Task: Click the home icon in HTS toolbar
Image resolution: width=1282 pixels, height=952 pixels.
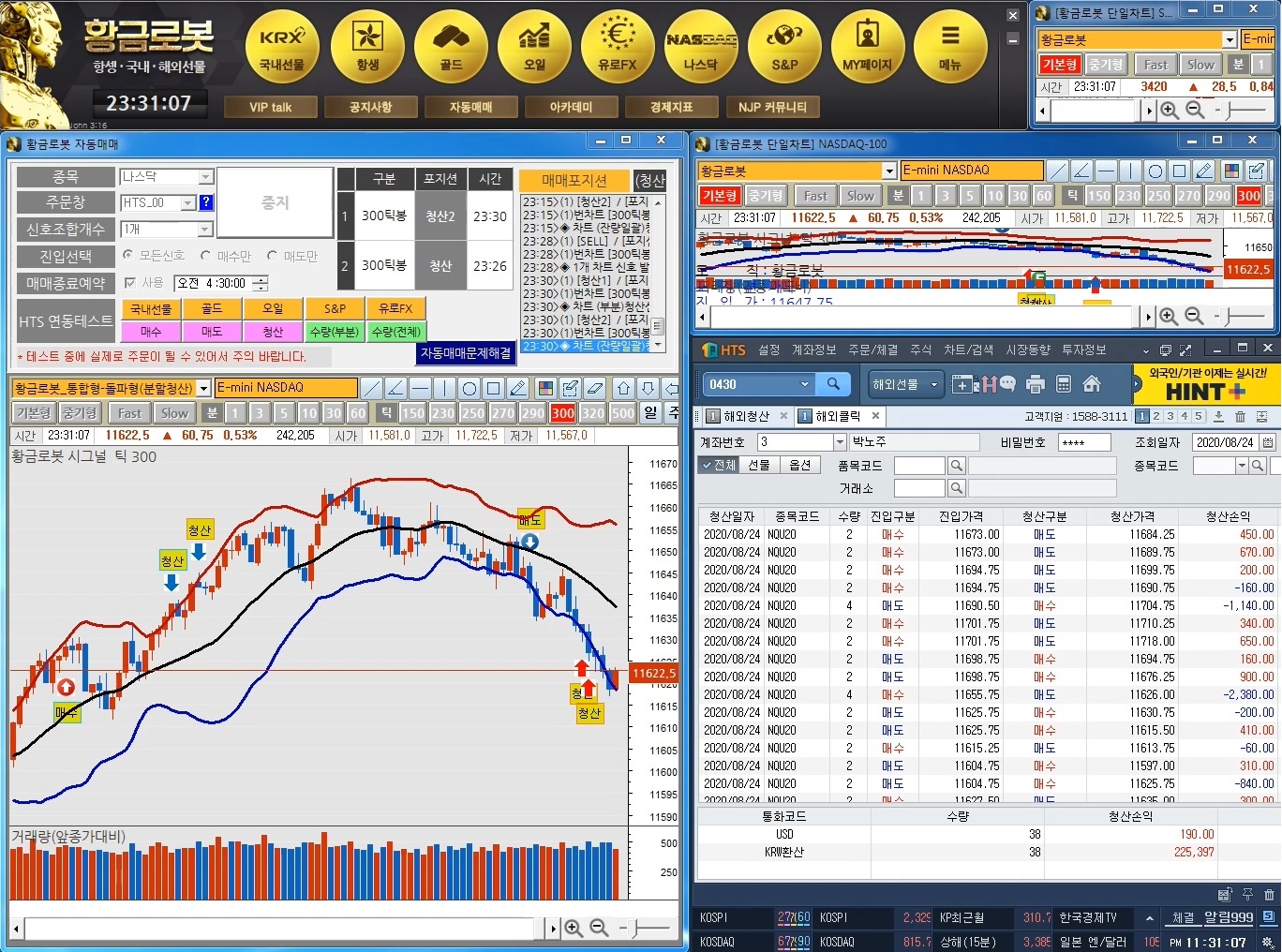Action: [1091, 383]
